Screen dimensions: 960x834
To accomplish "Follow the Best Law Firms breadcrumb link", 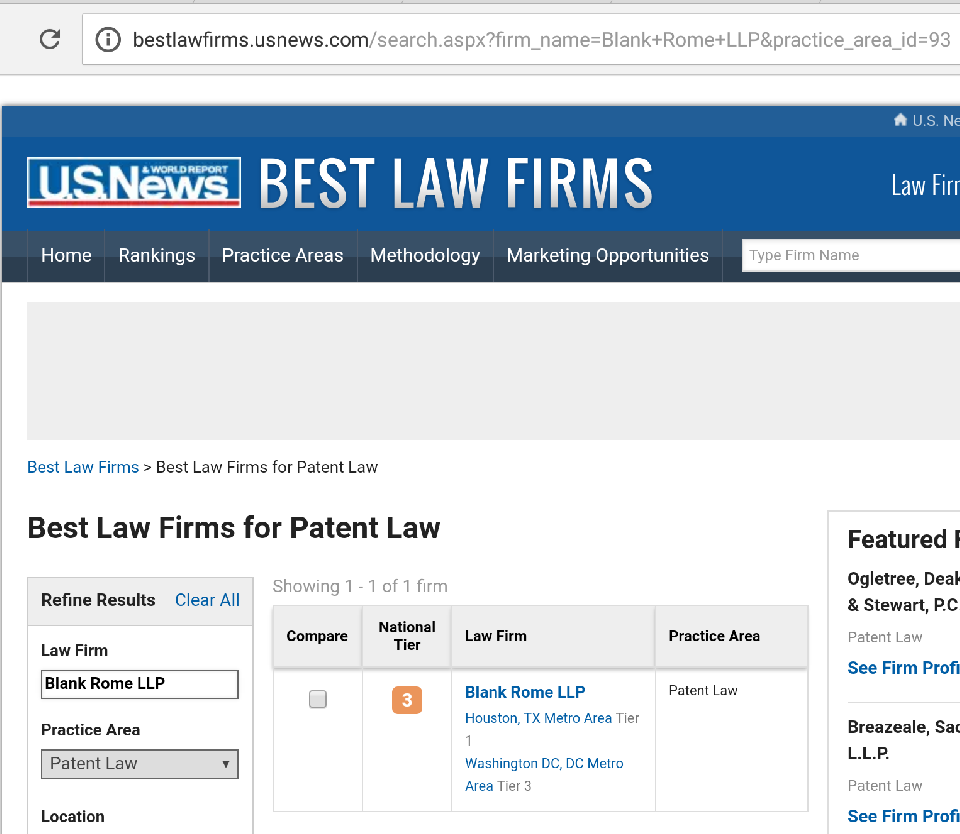I will pos(83,467).
